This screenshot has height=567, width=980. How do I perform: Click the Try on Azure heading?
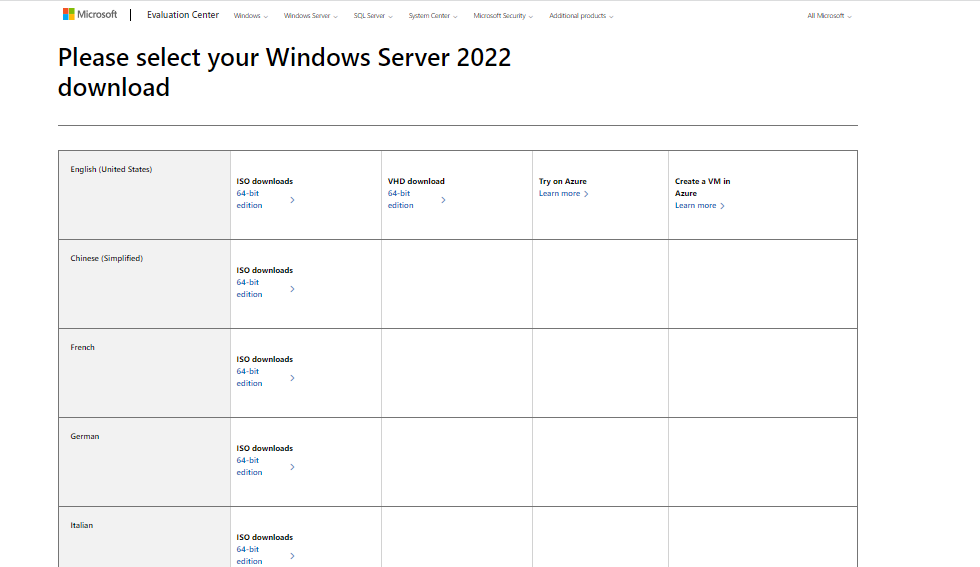(562, 181)
